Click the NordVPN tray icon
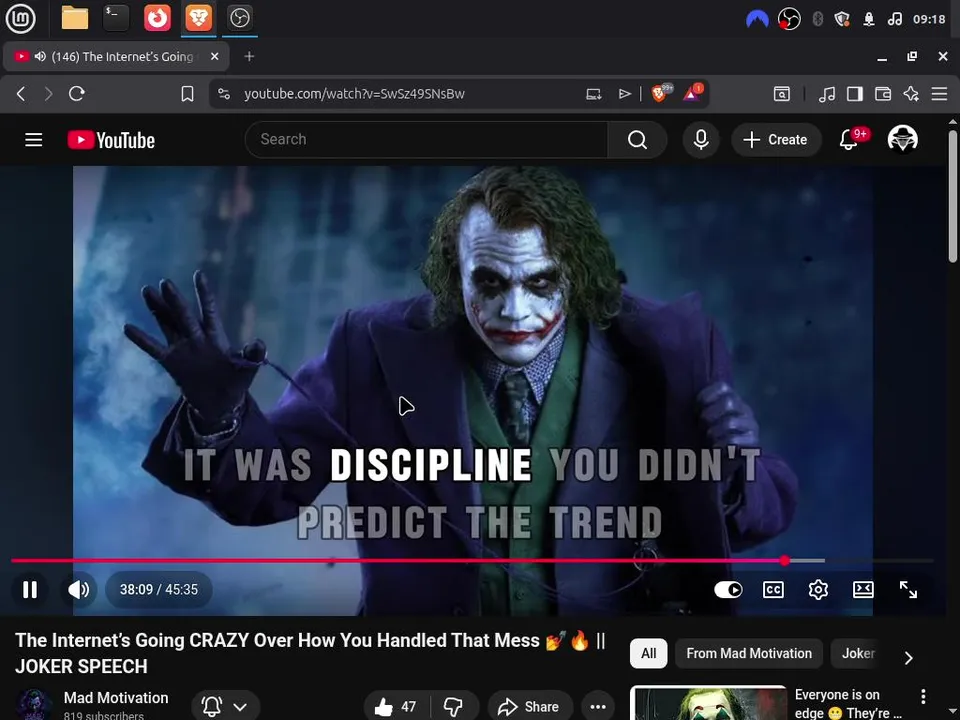This screenshot has width=960, height=720. click(757, 19)
